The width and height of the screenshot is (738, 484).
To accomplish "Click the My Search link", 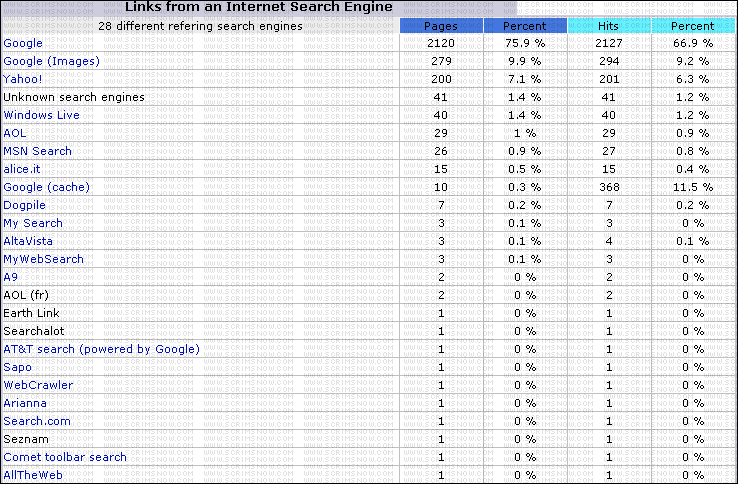I will click(32, 223).
